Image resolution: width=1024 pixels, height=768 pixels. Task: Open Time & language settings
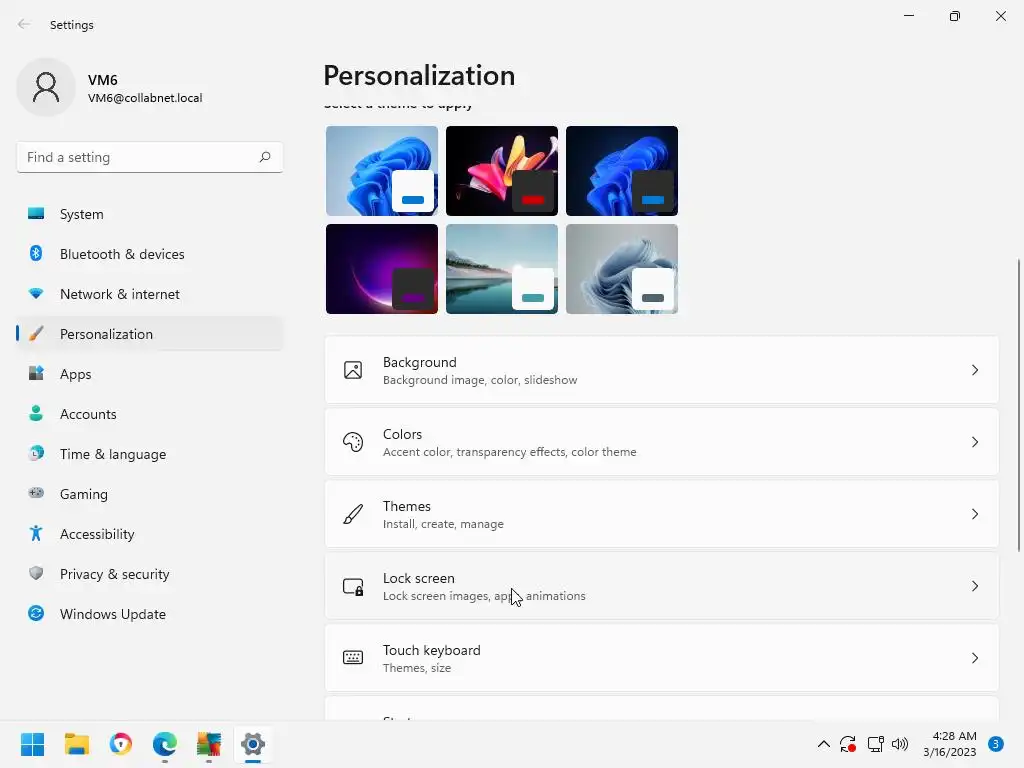point(150,453)
